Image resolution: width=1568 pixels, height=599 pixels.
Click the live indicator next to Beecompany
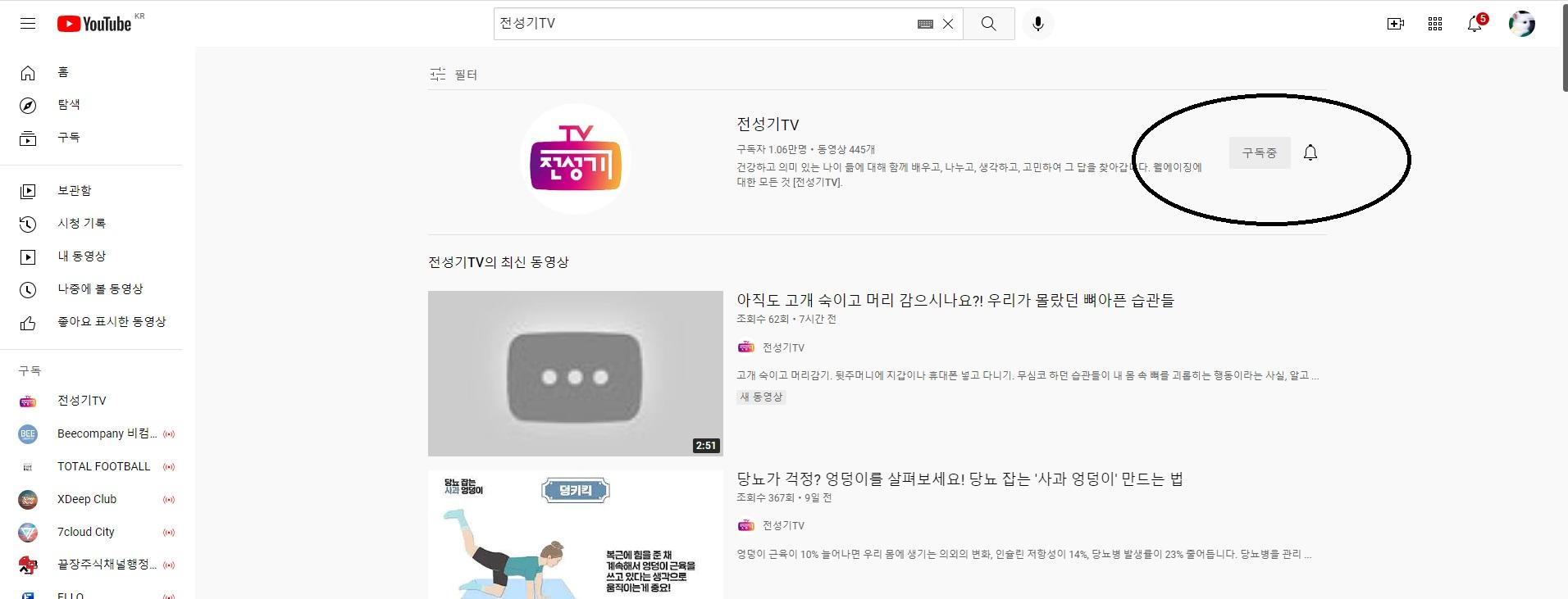click(169, 434)
